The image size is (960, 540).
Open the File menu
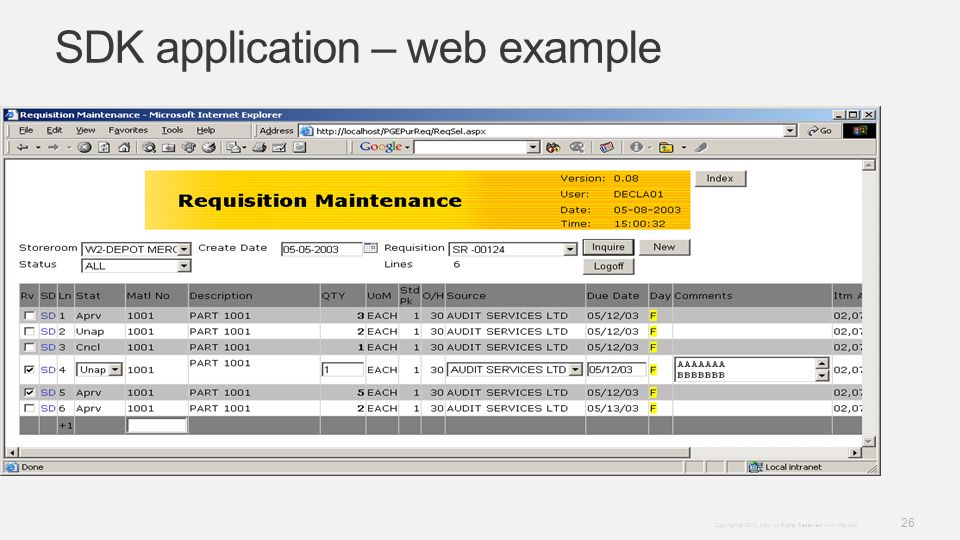point(26,130)
